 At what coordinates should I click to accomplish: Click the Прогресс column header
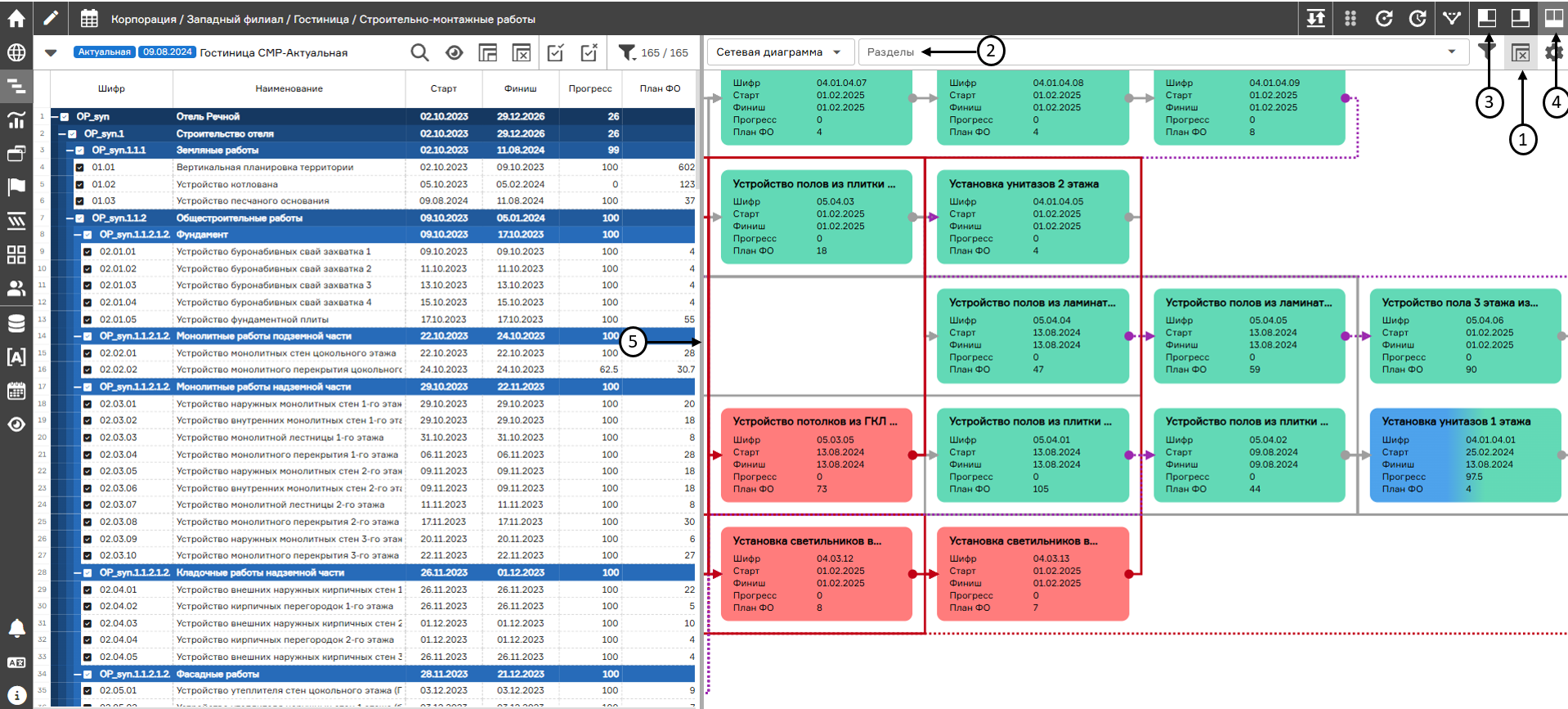pos(590,88)
